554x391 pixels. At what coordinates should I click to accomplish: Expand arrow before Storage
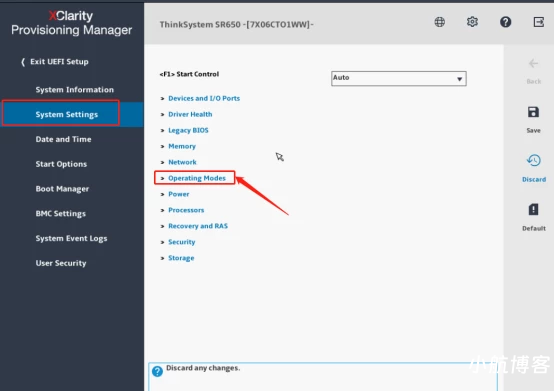pos(162,258)
